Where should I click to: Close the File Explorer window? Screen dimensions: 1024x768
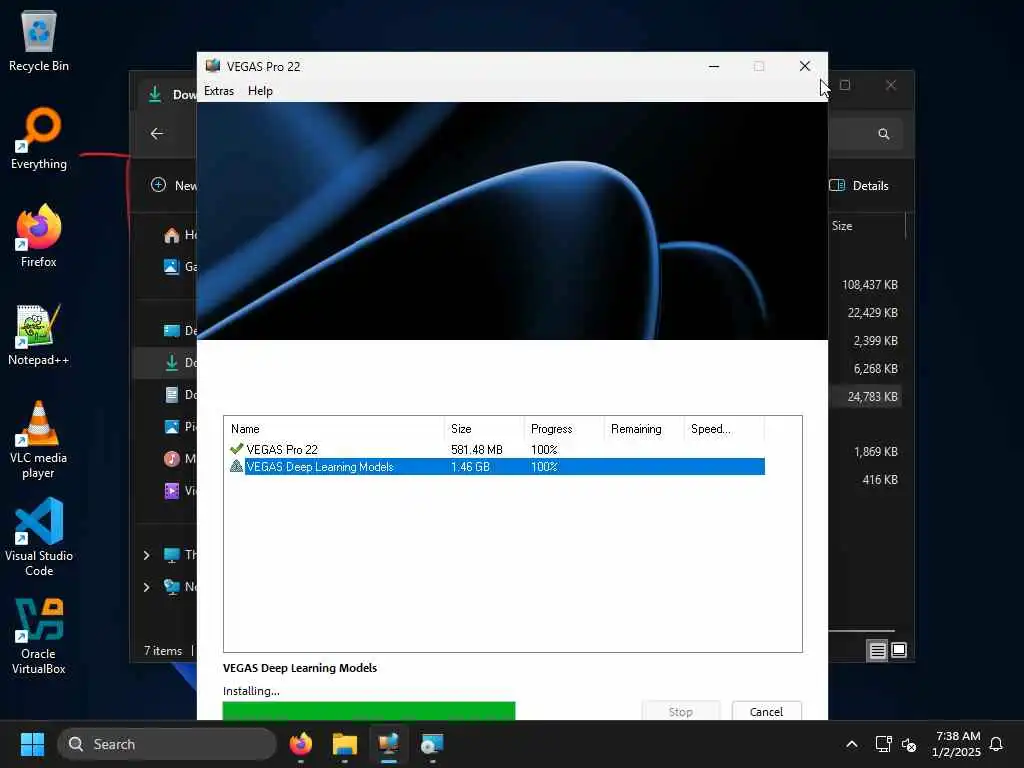(891, 85)
